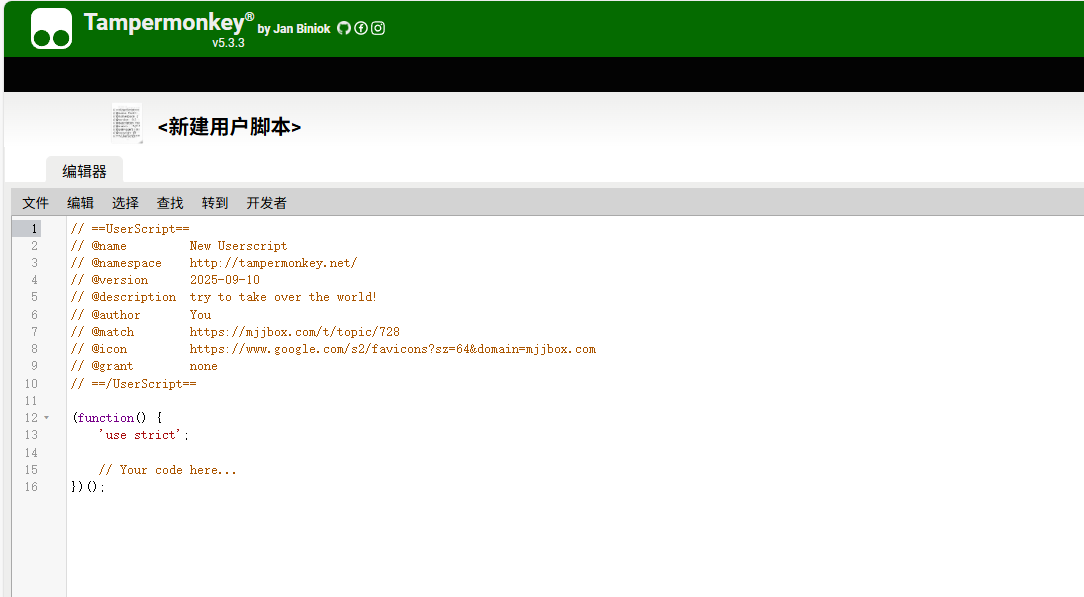1084x597 pixels.
Task: Click the new userscript thumbnail icon
Action: pos(126,124)
